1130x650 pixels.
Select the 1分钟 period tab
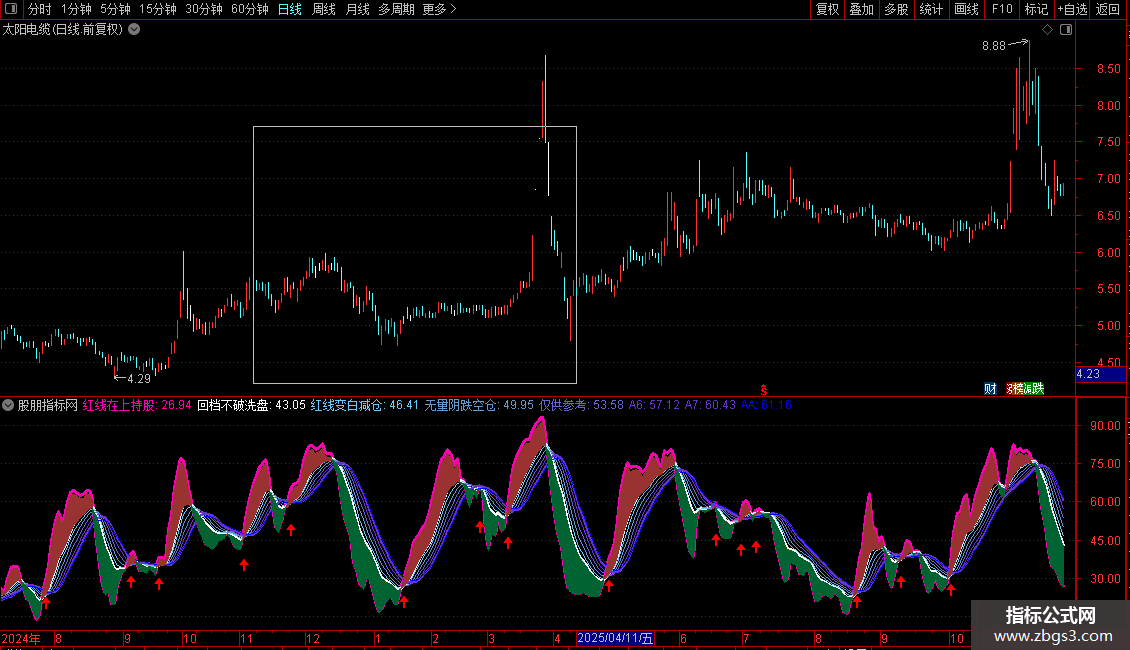pos(76,9)
